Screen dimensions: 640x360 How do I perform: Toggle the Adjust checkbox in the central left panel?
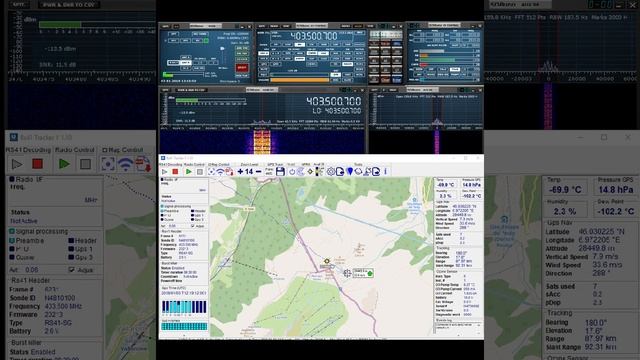pos(193,226)
